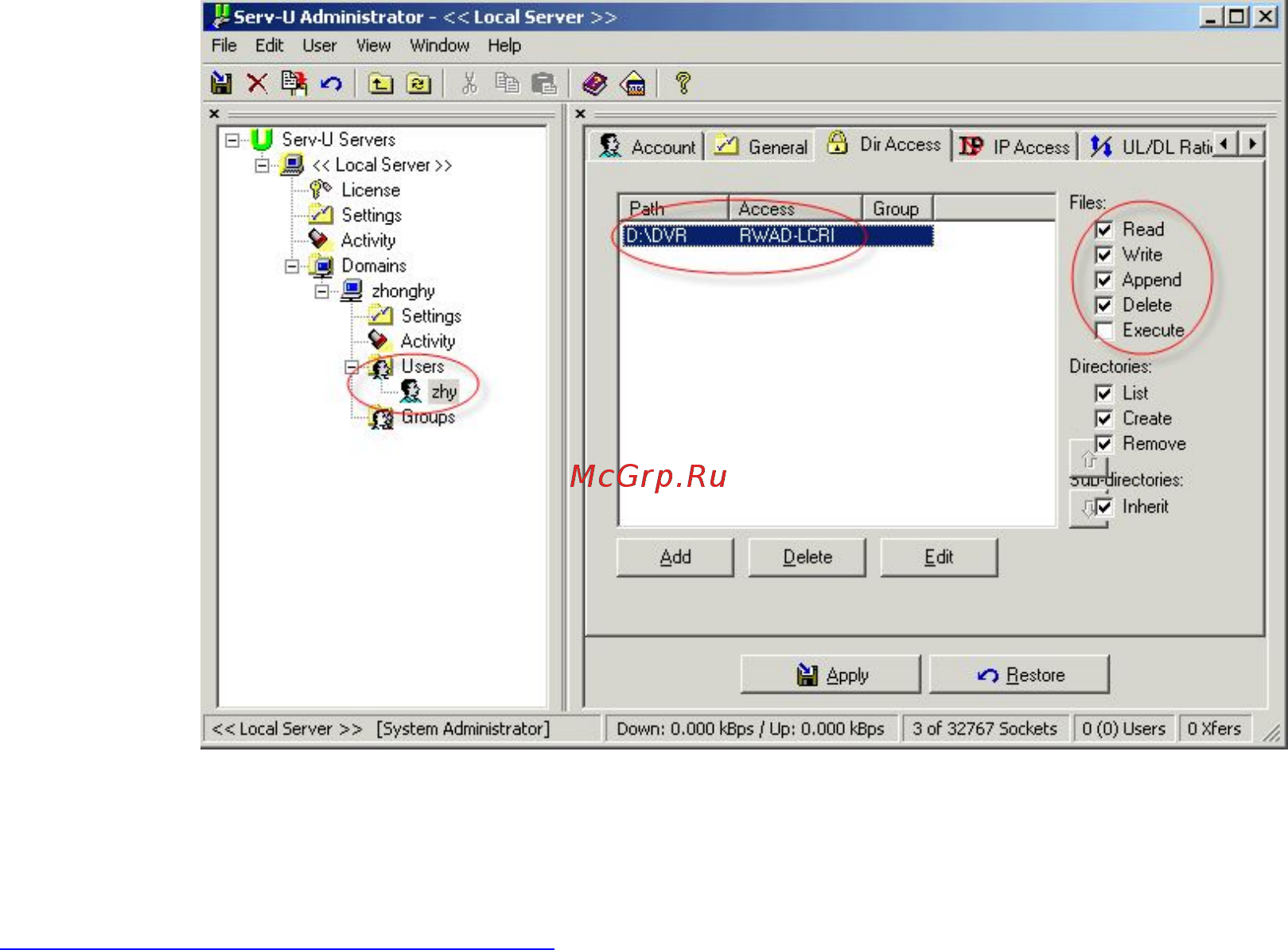Image resolution: width=1288 pixels, height=950 pixels.
Task: Toggle the Read file checkbox
Action: [x=1104, y=230]
